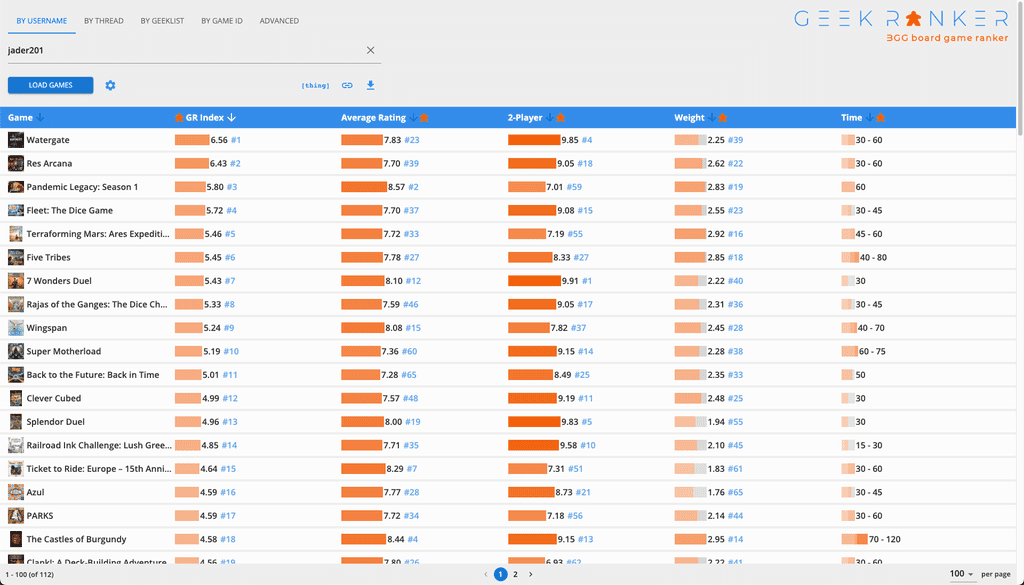The width and height of the screenshot is (1024, 585).
Task: Go to previous page with left chevron
Action: click(x=486, y=575)
